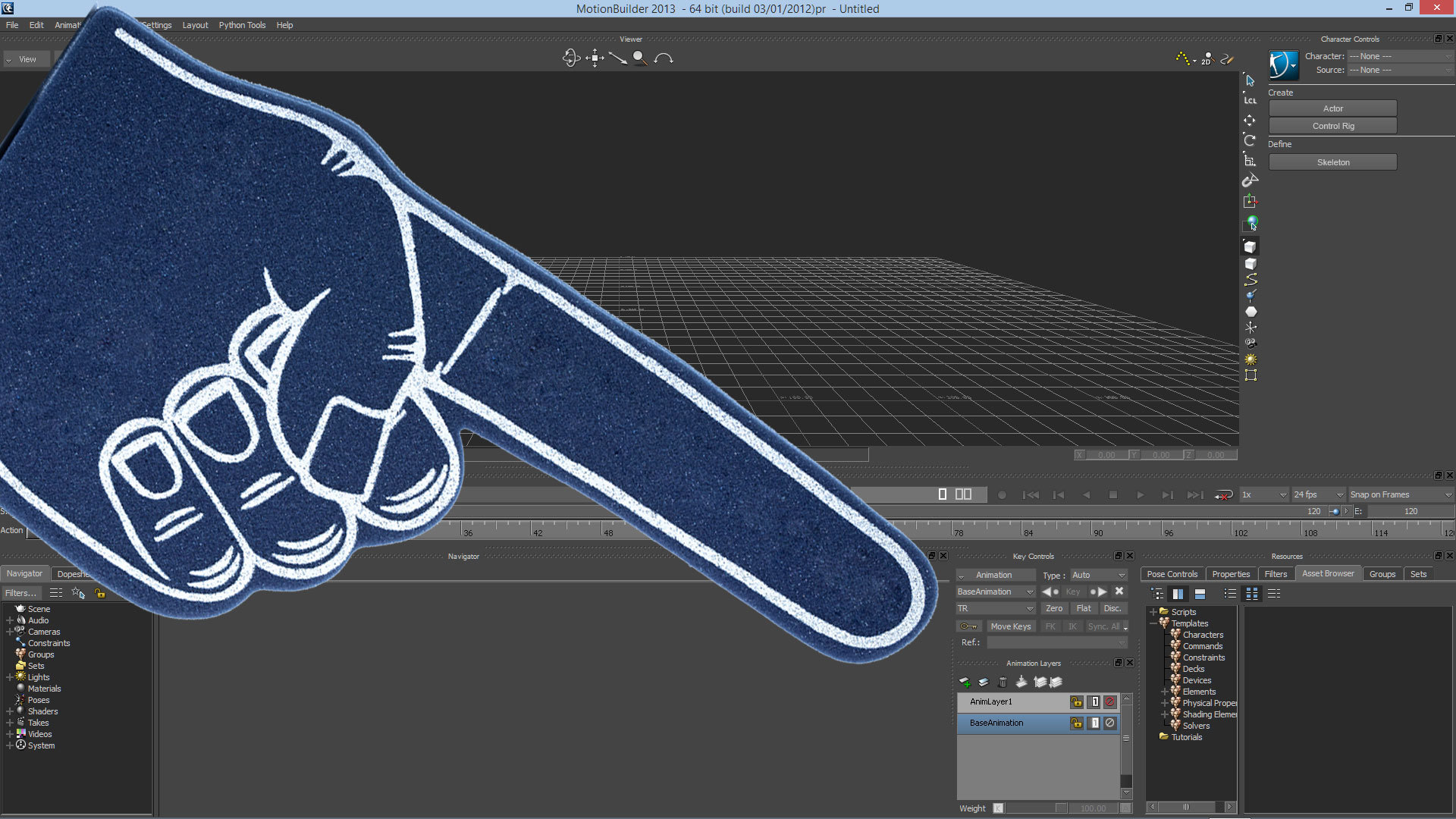Click the key icon in Key Controls
Viewport: 1456px width, 819px height.
coord(968,626)
